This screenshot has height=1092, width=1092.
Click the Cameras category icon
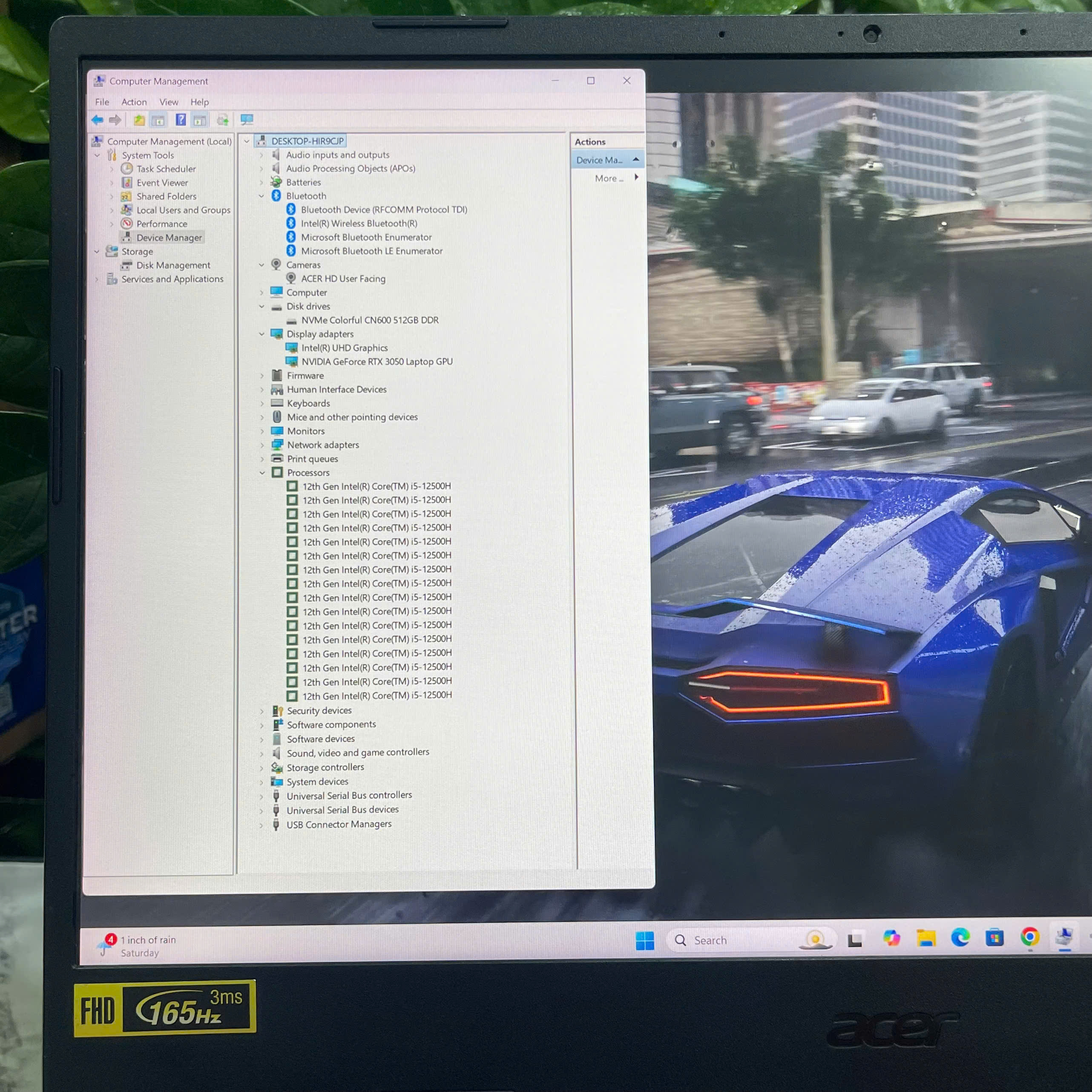click(276, 264)
